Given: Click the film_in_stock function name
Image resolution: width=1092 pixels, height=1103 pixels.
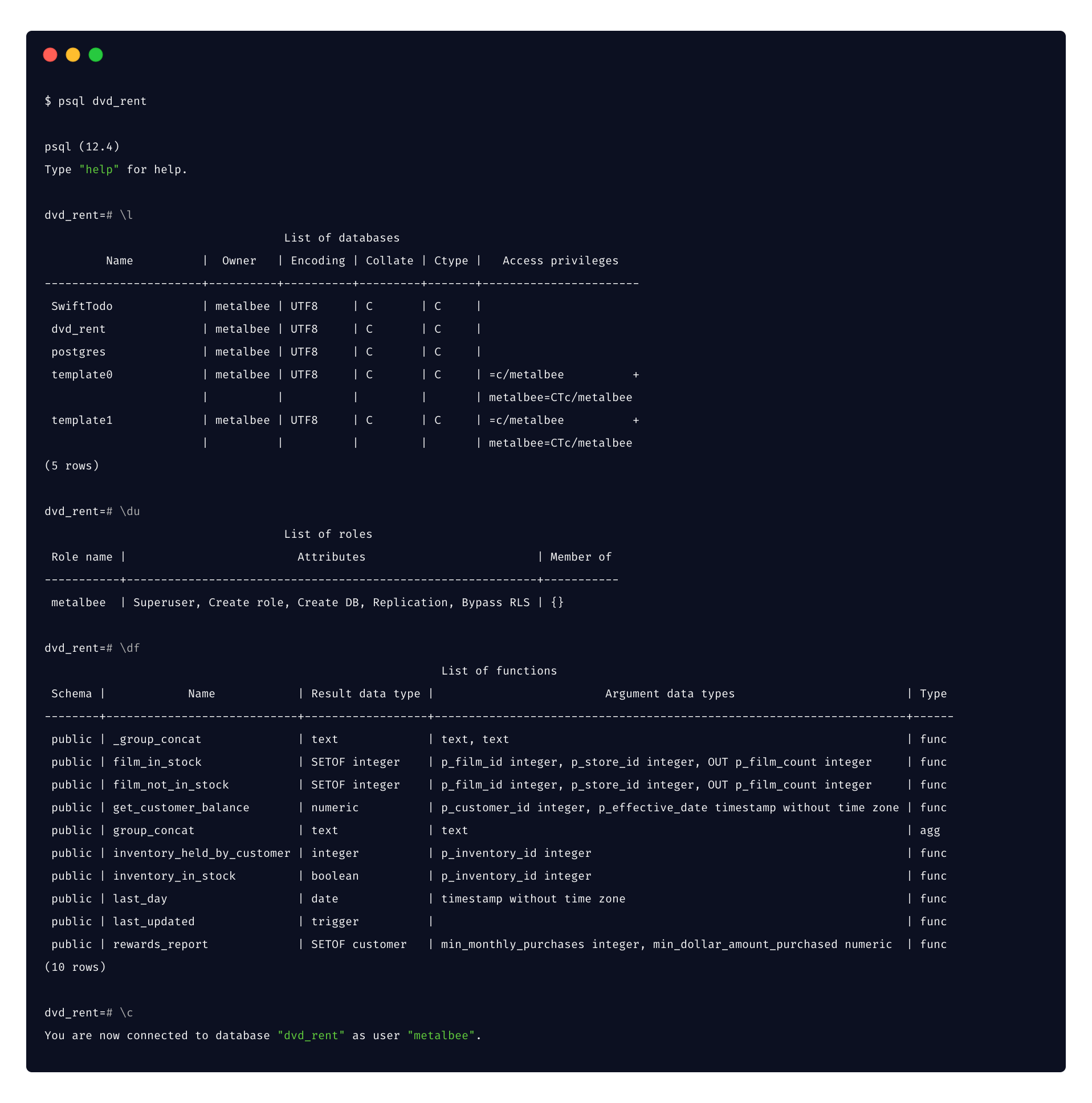Looking at the screenshot, I should [x=157, y=762].
